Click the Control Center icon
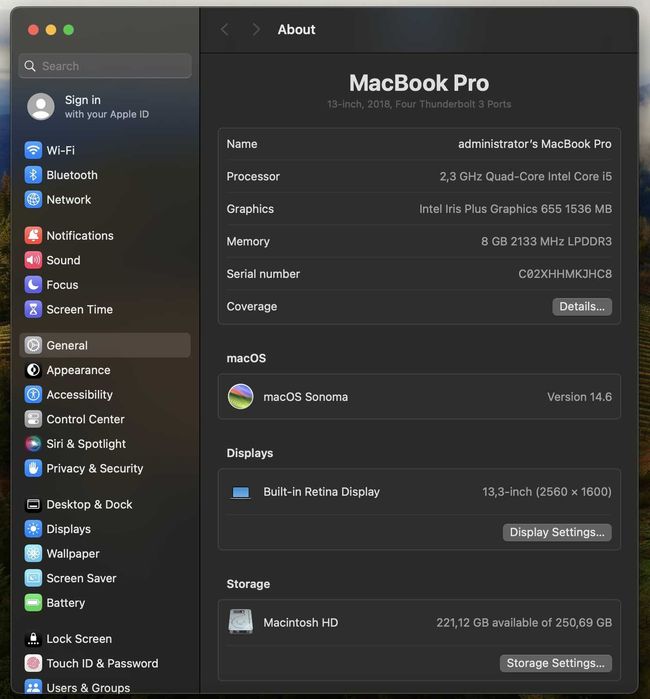This screenshot has width=650, height=699. click(x=33, y=419)
